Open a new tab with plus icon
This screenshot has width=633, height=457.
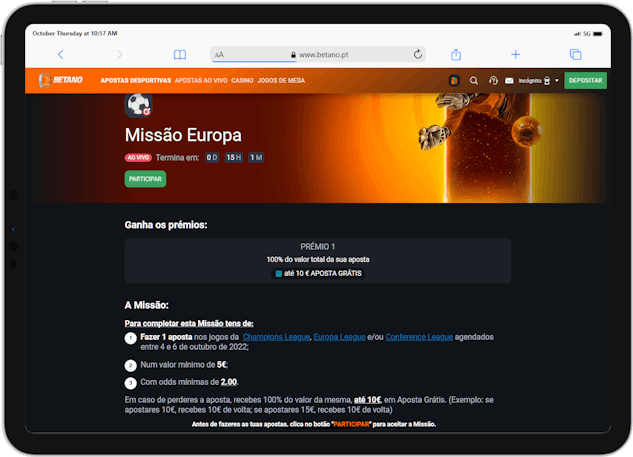516,55
